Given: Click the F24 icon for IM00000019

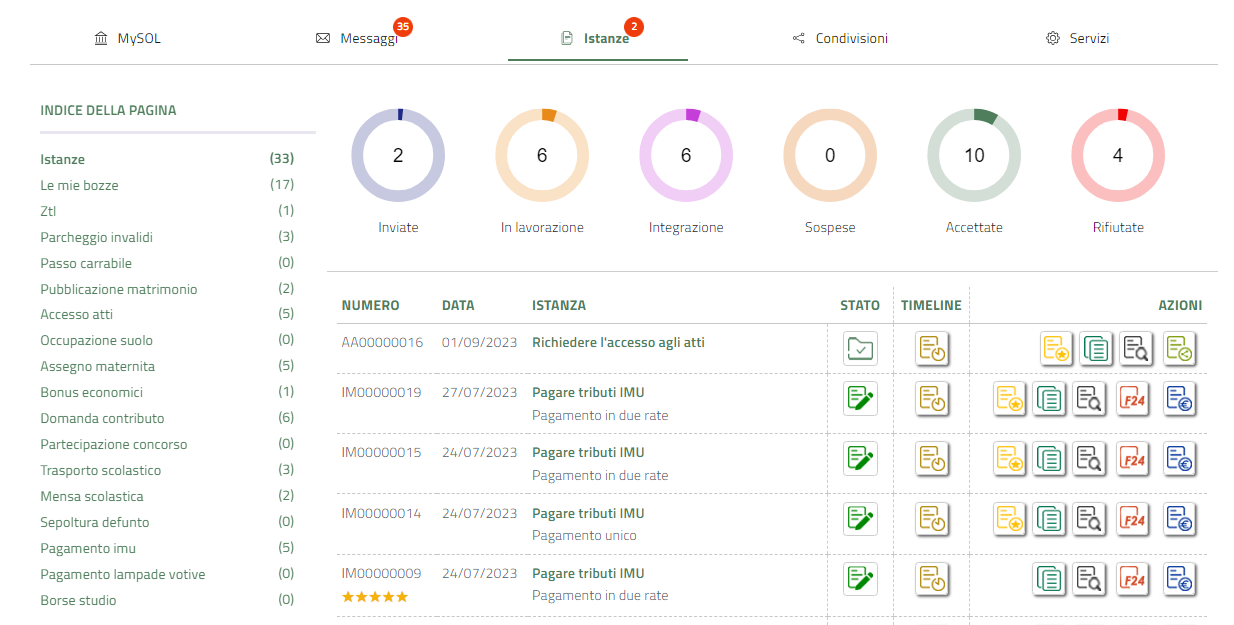Looking at the screenshot, I should (1133, 399).
